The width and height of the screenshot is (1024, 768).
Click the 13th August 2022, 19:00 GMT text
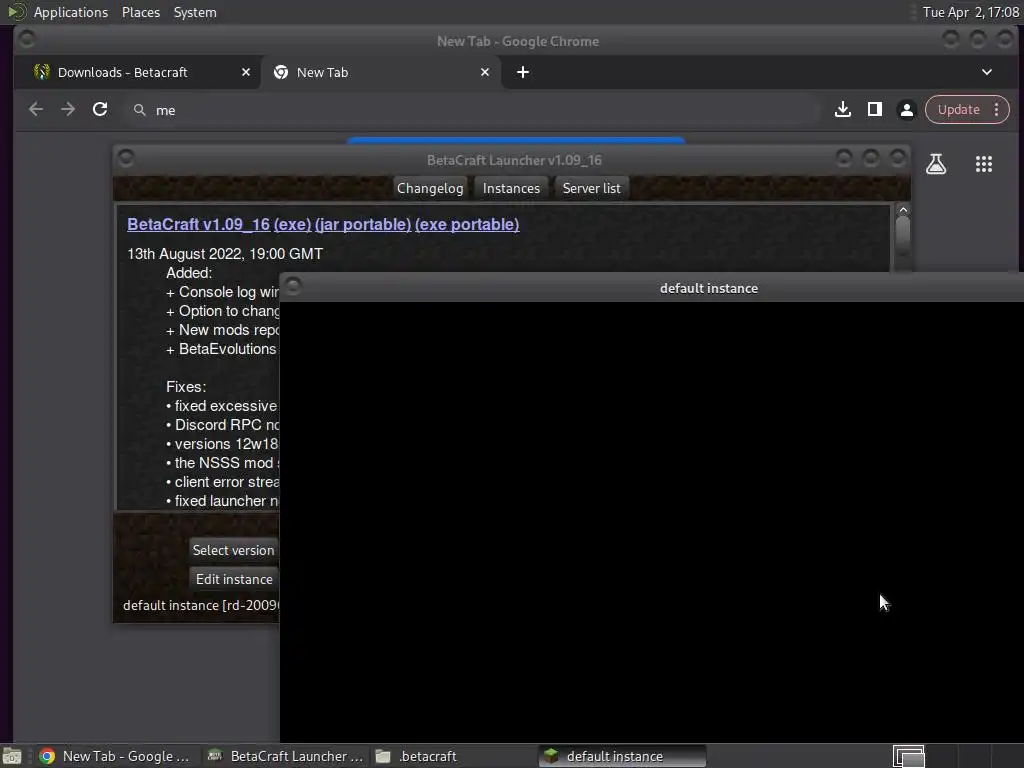[x=225, y=254]
